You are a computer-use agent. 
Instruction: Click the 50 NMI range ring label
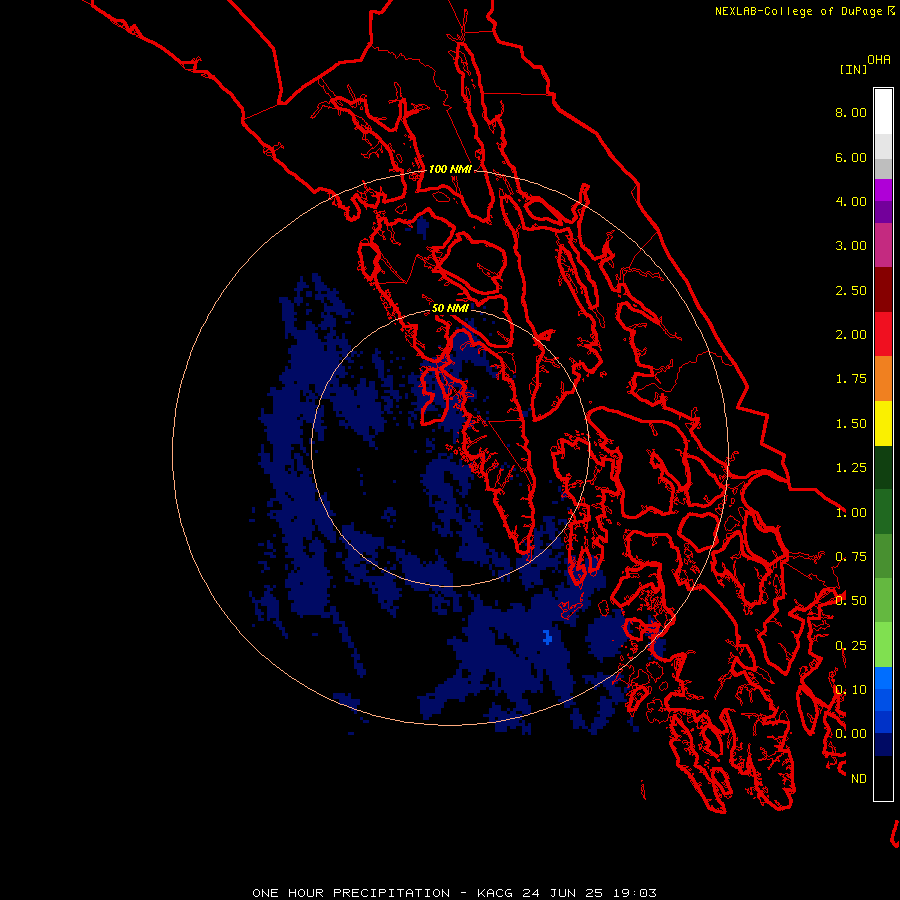pos(450,308)
